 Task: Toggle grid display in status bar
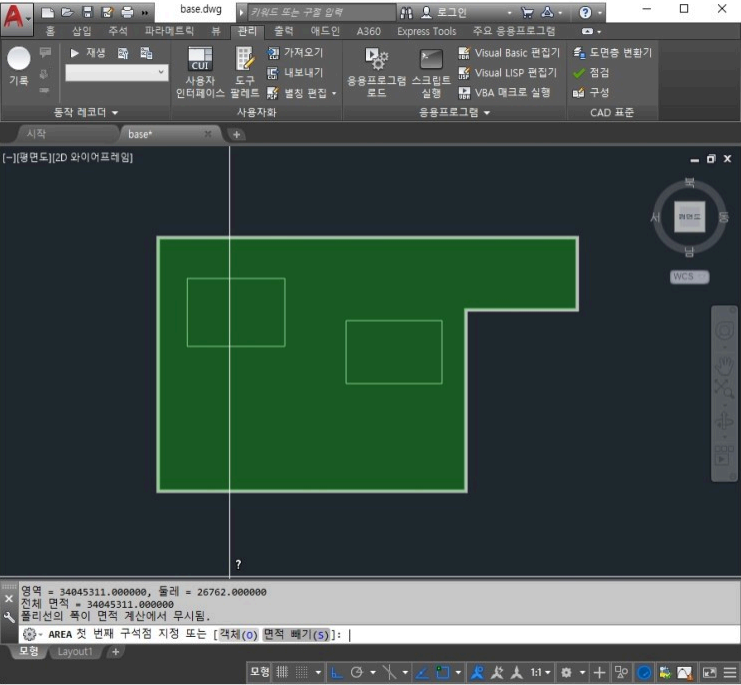pyautogui.click(x=282, y=672)
